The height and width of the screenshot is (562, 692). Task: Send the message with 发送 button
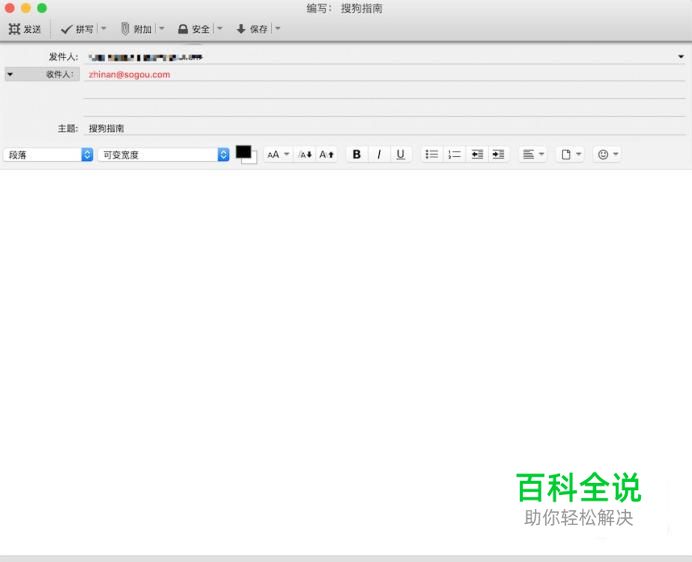point(25,29)
